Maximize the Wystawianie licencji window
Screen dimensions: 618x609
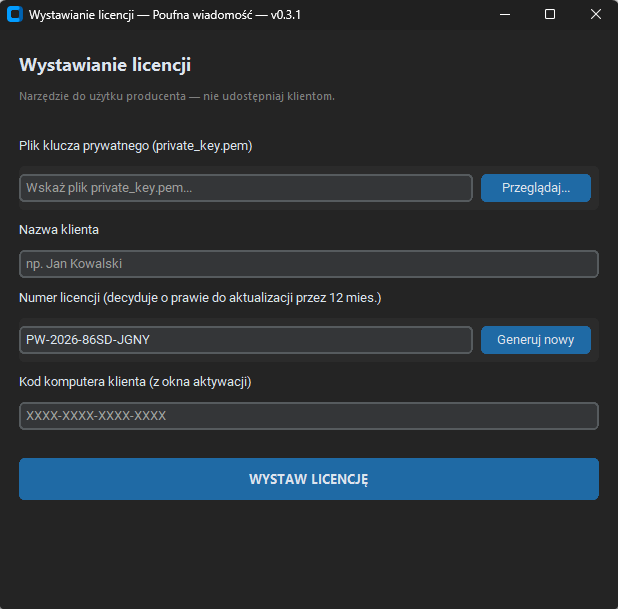click(550, 15)
